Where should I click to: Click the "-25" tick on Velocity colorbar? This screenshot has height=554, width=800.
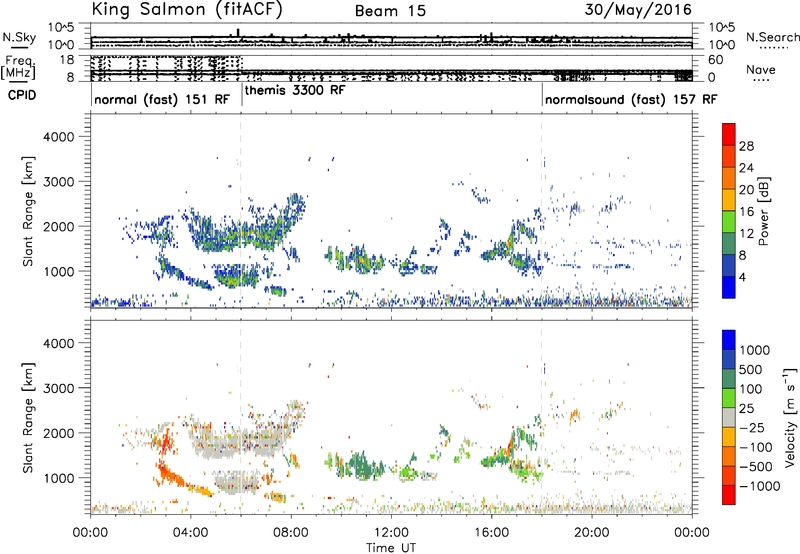(x=752, y=428)
